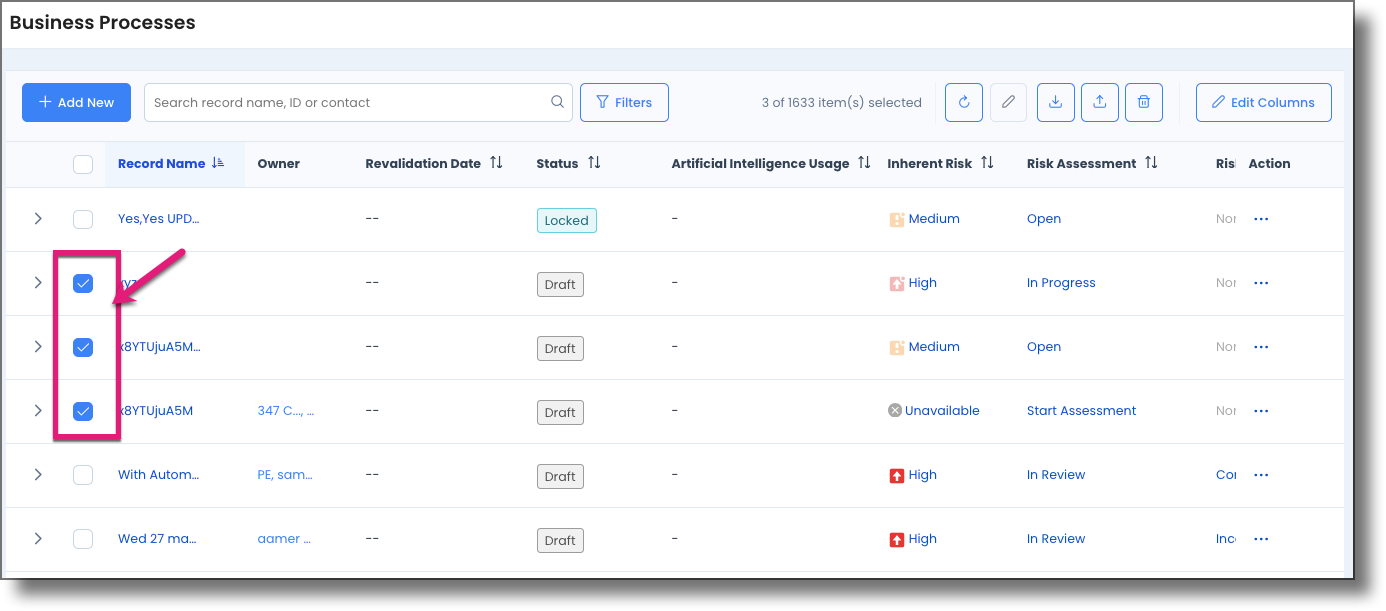1386x611 pixels.
Task: Open the Filters panel
Action: coord(624,101)
